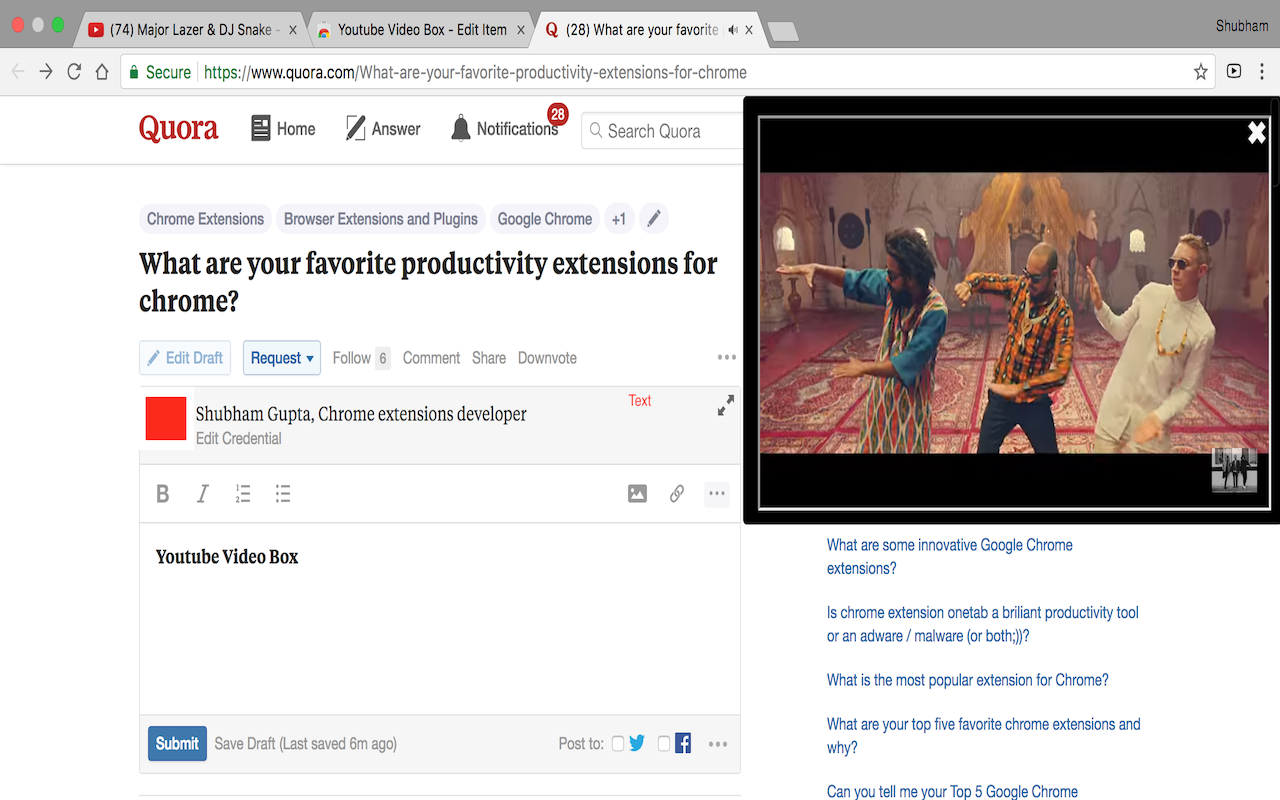Image resolution: width=1280 pixels, height=800 pixels.
Task: Open the Request dropdown
Action: (282, 358)
